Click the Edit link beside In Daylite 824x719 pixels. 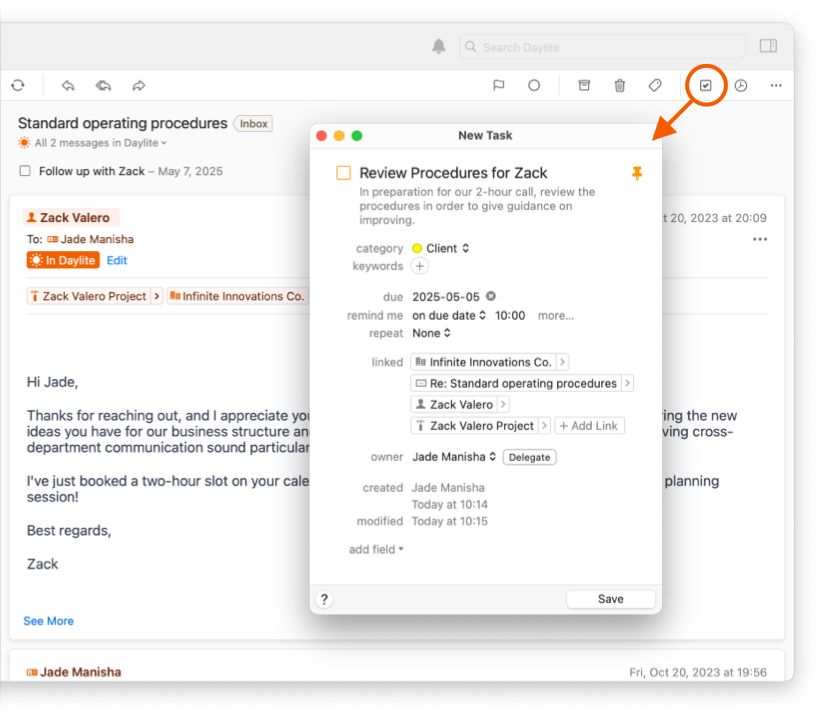[x=117, y=260]
